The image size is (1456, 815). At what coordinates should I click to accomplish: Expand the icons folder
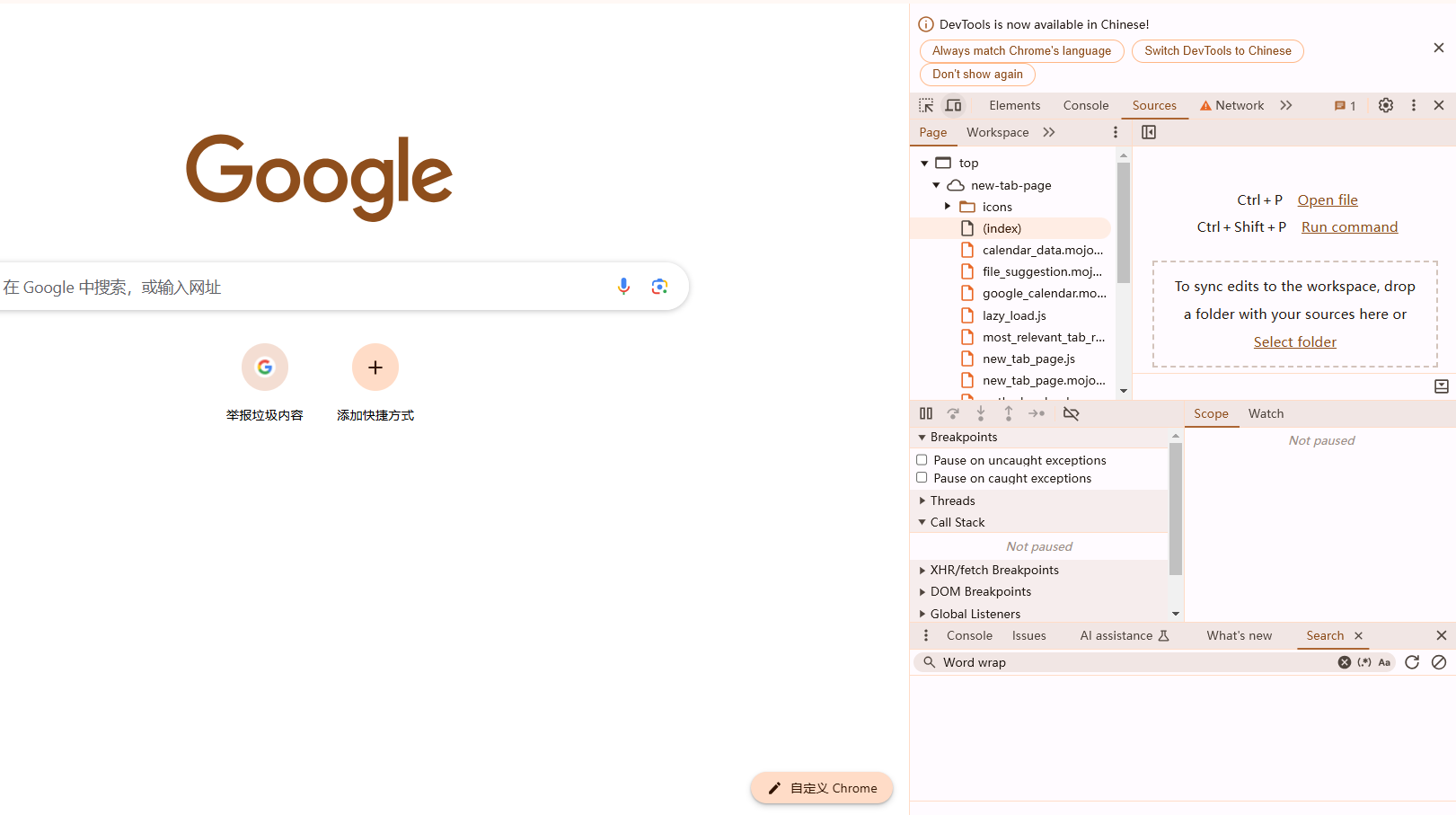(948, 207)
